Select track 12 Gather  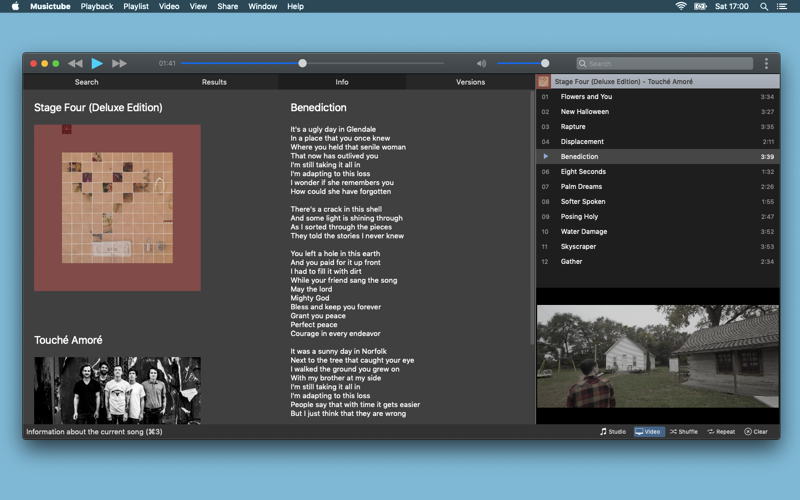pyautogui.click(x=658, y=261)
